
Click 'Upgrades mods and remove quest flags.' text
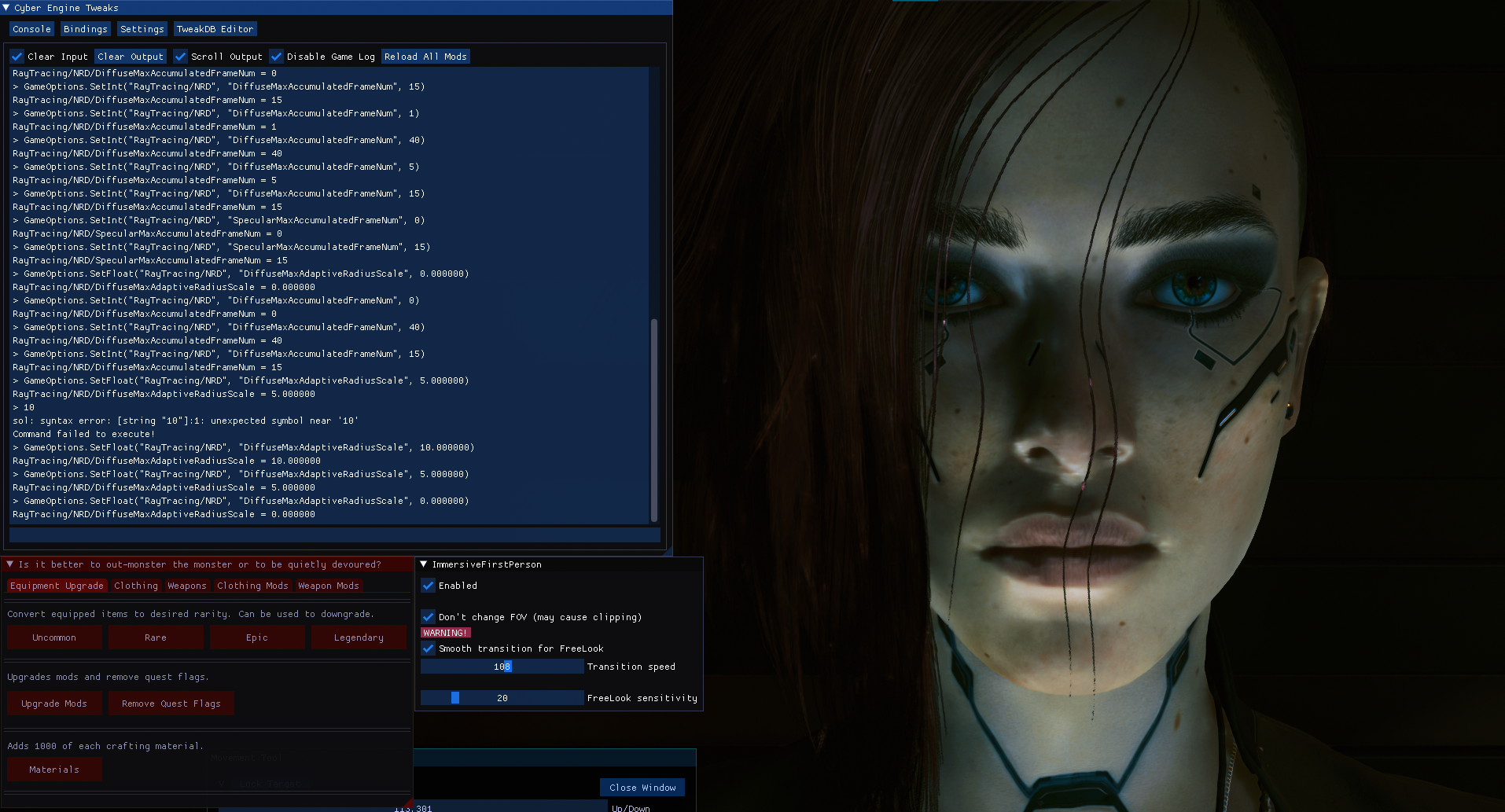[108, 677]
